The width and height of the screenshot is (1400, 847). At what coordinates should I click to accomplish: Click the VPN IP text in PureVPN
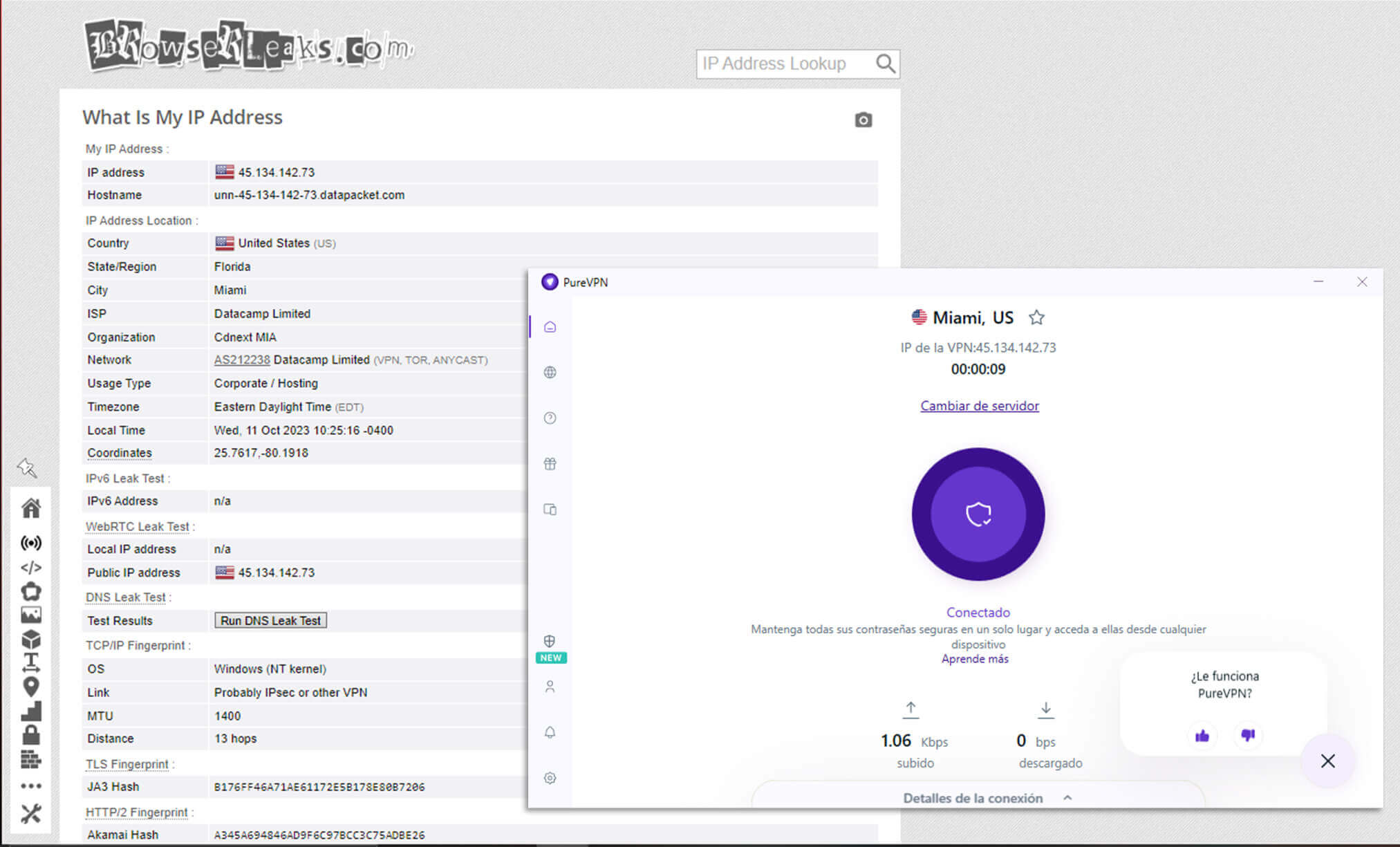point(978,348)
